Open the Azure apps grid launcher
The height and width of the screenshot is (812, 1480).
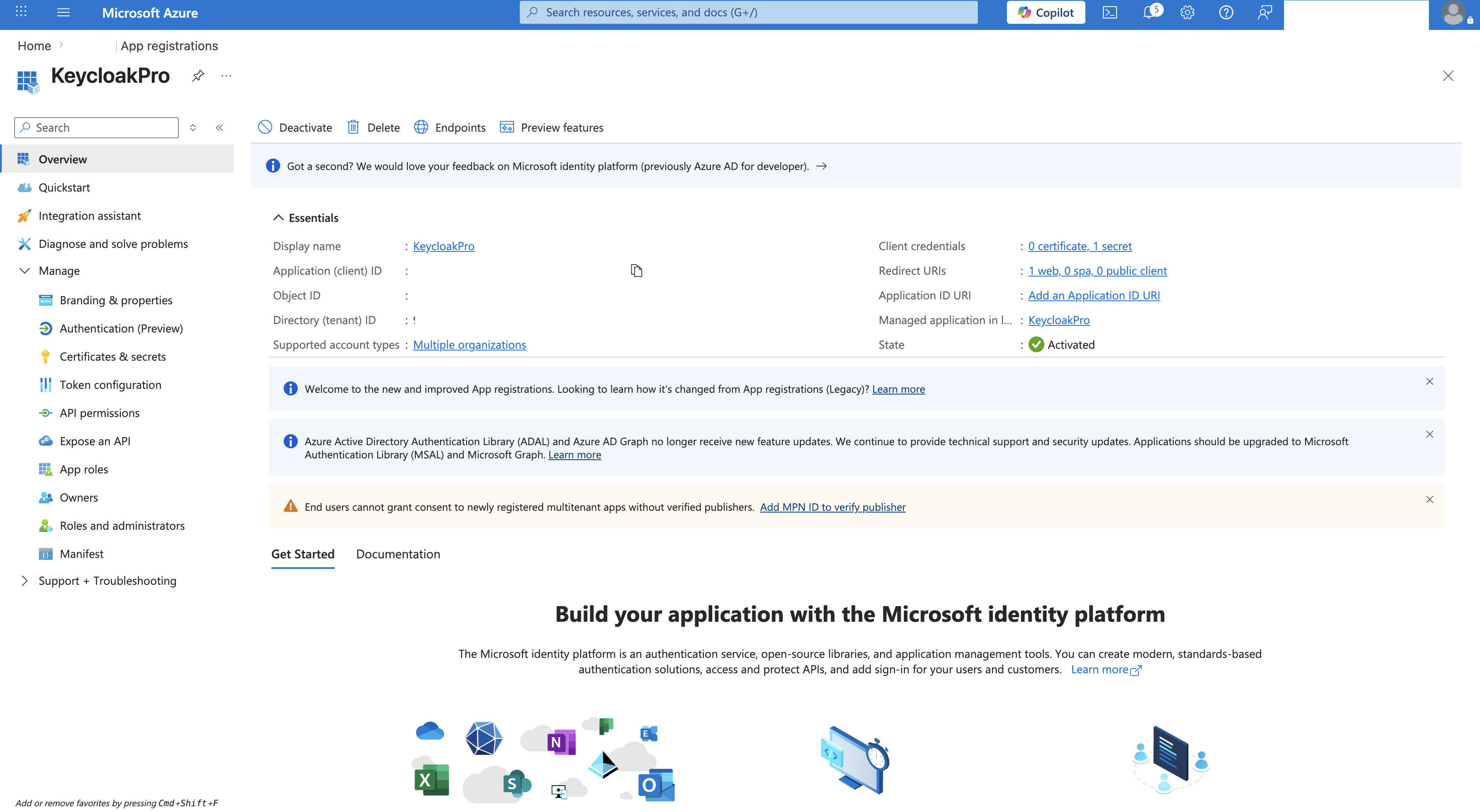pyautogui.click(x=21, y=11)
